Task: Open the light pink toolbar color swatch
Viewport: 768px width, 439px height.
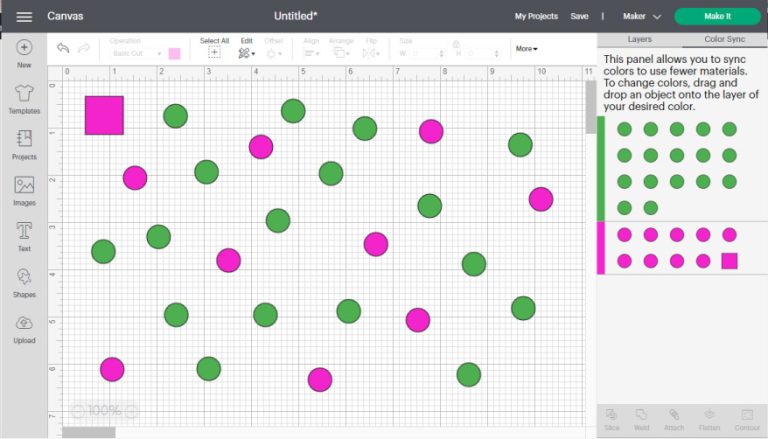Action: coord(174,53)
